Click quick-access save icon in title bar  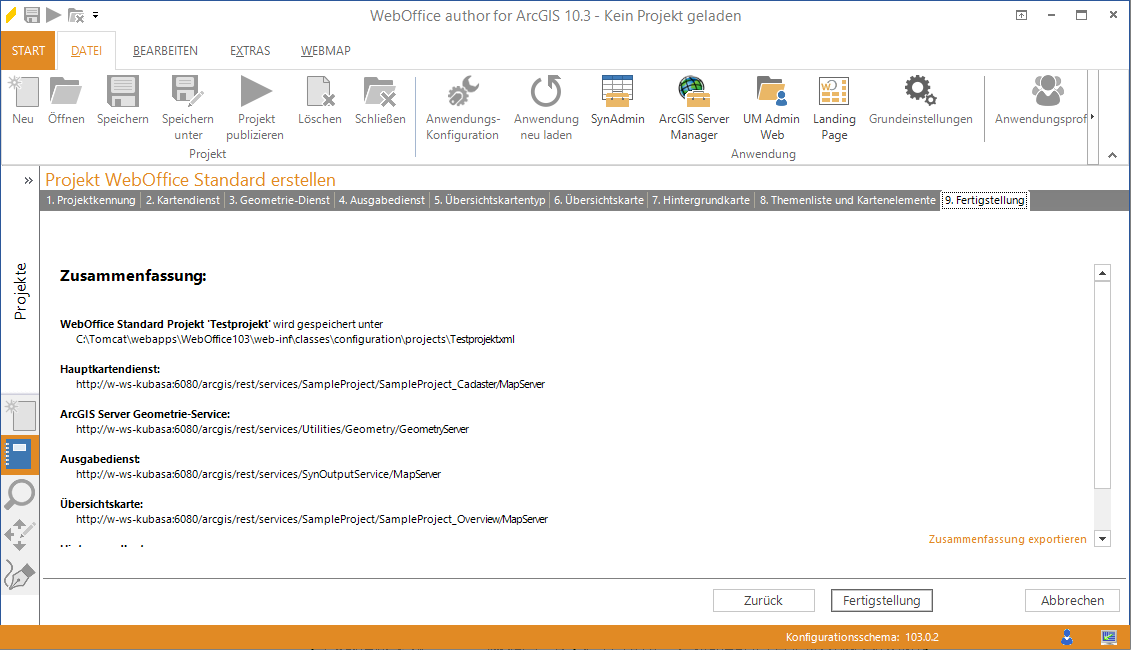tap(32, 14)
